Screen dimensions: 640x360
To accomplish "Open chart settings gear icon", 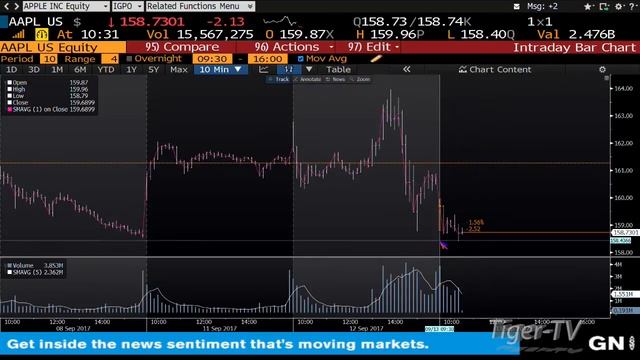I will coord(602,69).
